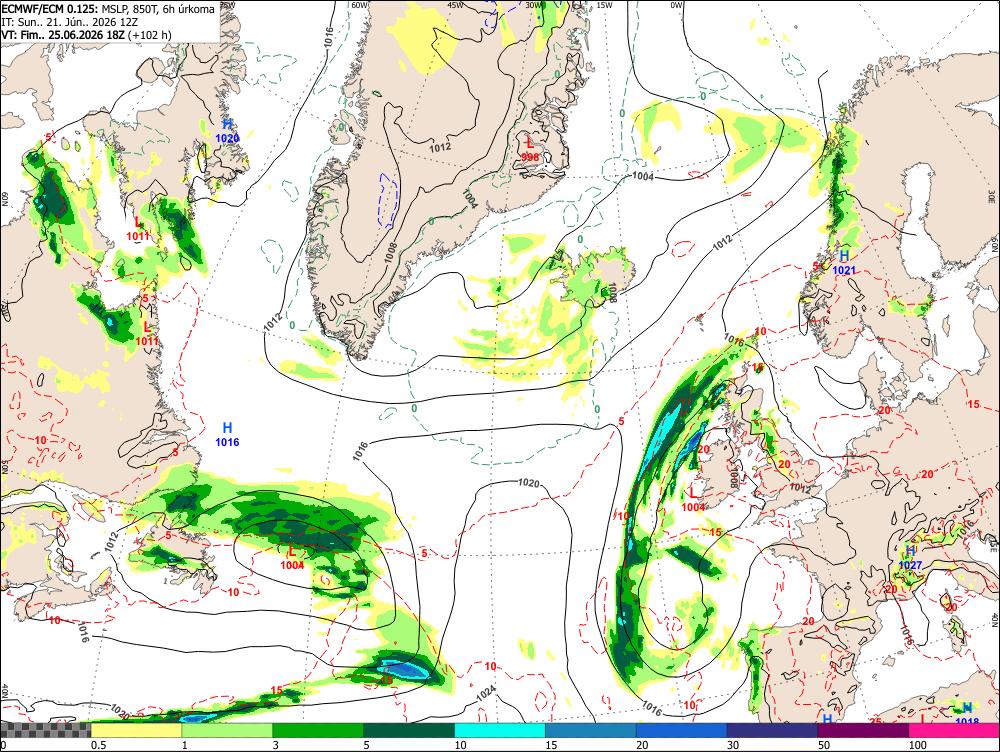Click the 1004 isobar label north of Iceland
Image resolution: width=1000 pixels, height=752 pixels.
click(643, 176)
